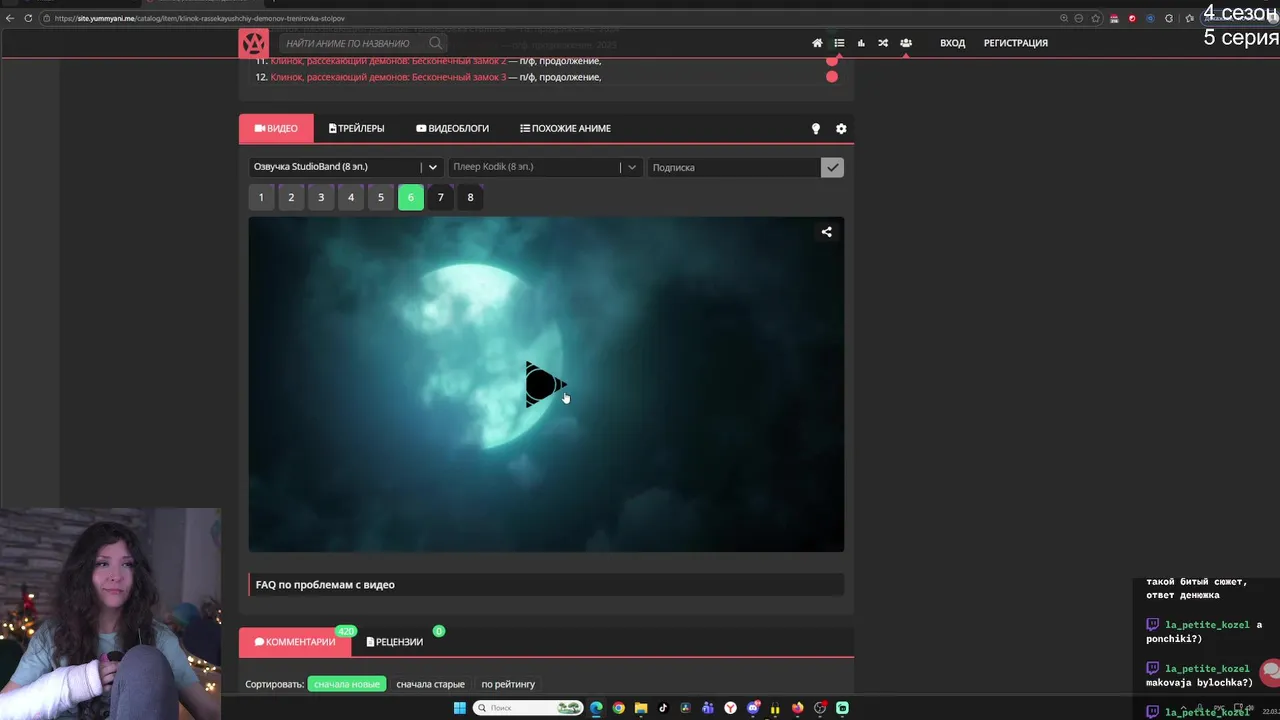Switch to the ТРЕЙЛЕРЫ tab
This screenshot has width=1280, height=720.
tap(356, 128)
